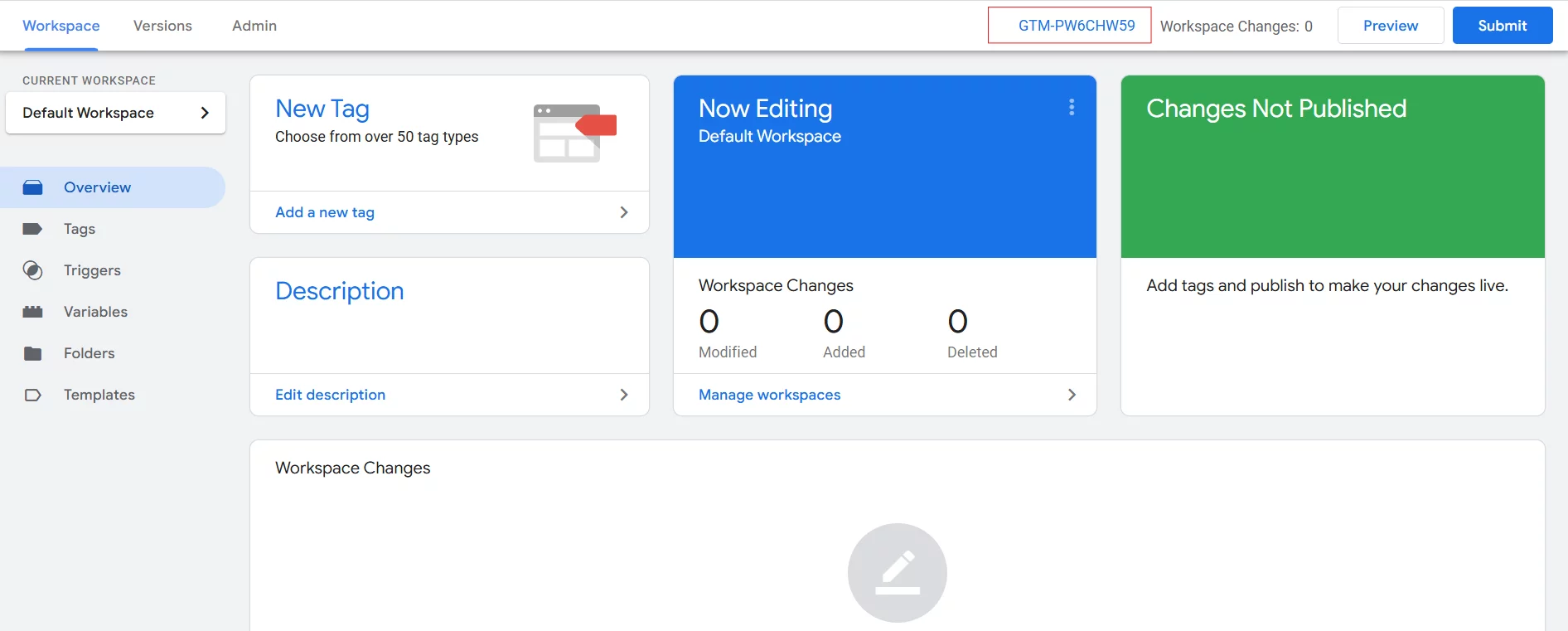Click the Changes Not Published heading
The image size is (1568, 631).
pos(1276,109)
